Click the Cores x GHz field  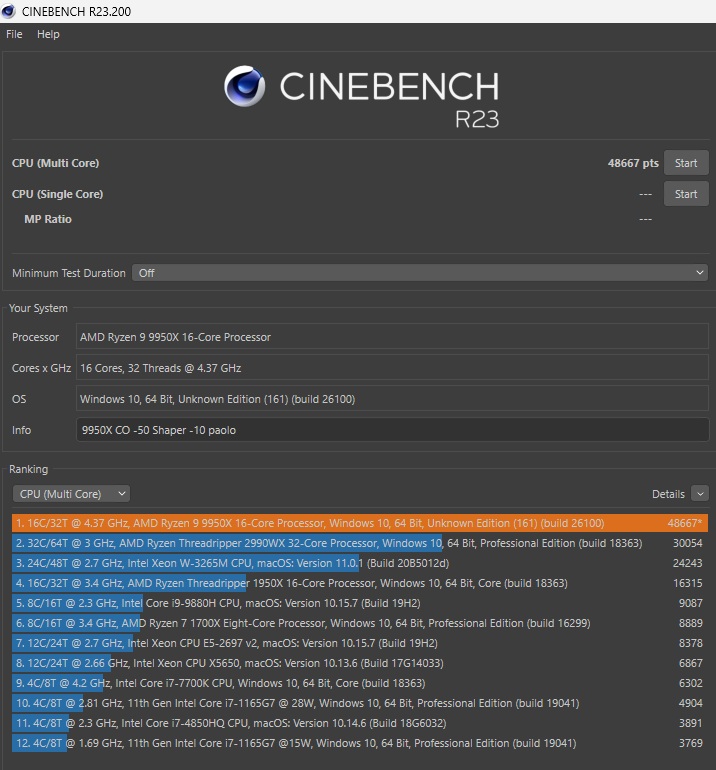coord(392,368)
